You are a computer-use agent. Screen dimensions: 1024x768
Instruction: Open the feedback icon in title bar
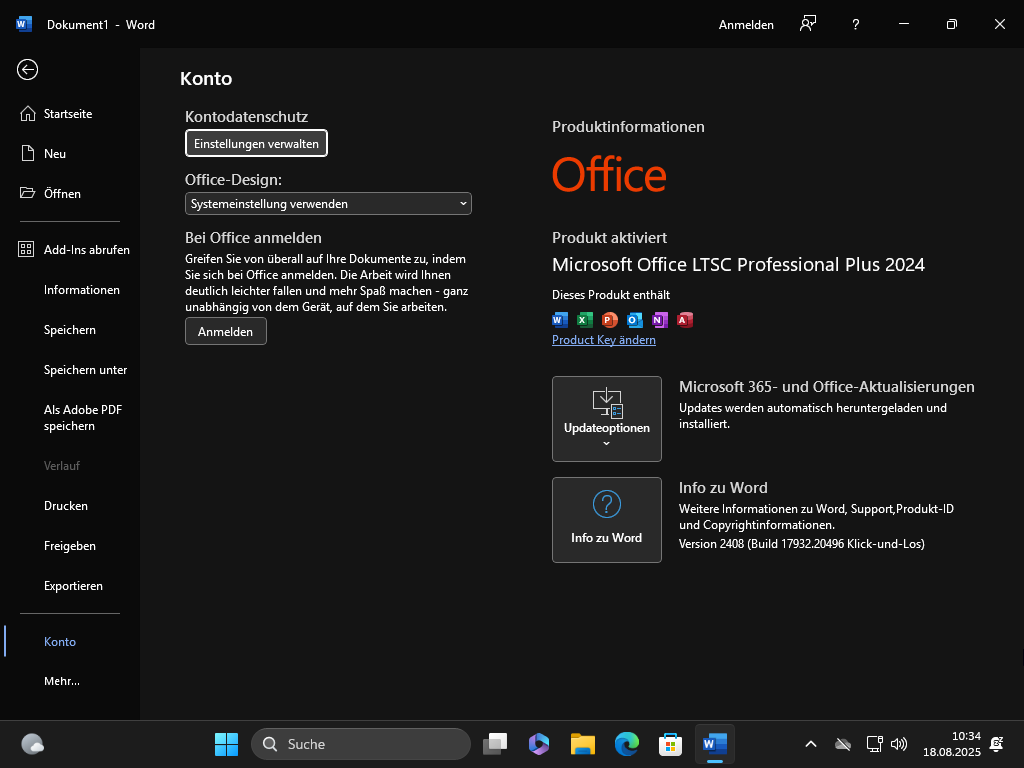click(x=808, y=24)
